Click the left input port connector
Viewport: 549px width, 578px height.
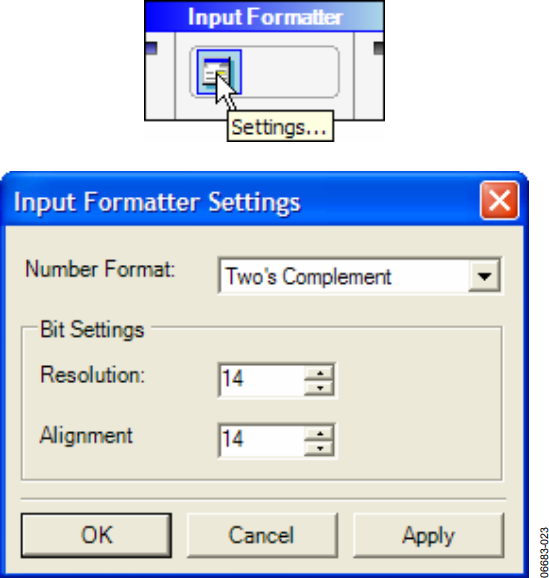click(x=151, y=48)
